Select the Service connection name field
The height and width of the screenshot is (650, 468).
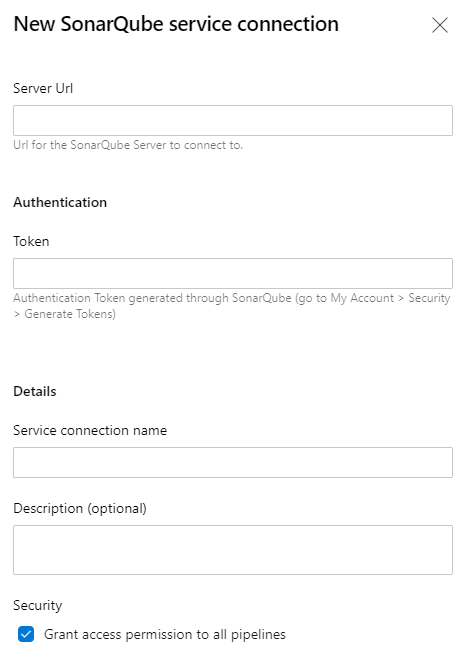233,462
